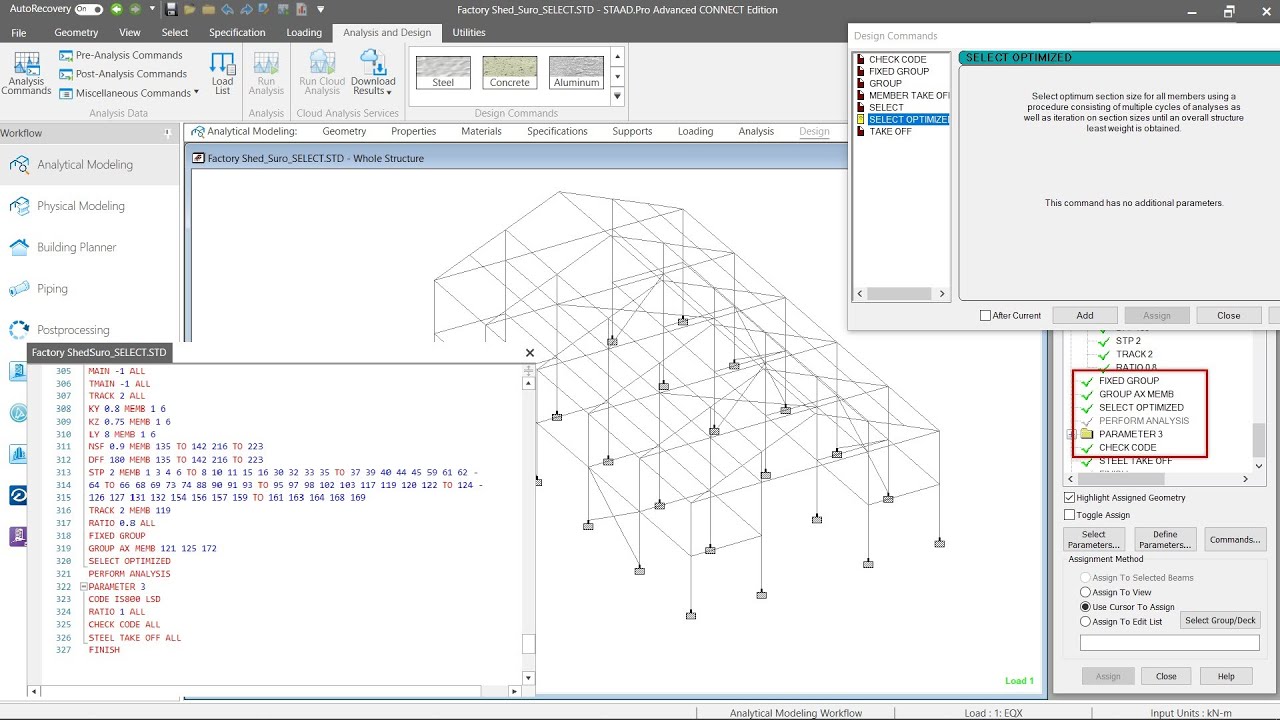The width and height of the screenshot is (1280, 720).
Task: Click the green forward arrow icon
Action: [135, 10]
